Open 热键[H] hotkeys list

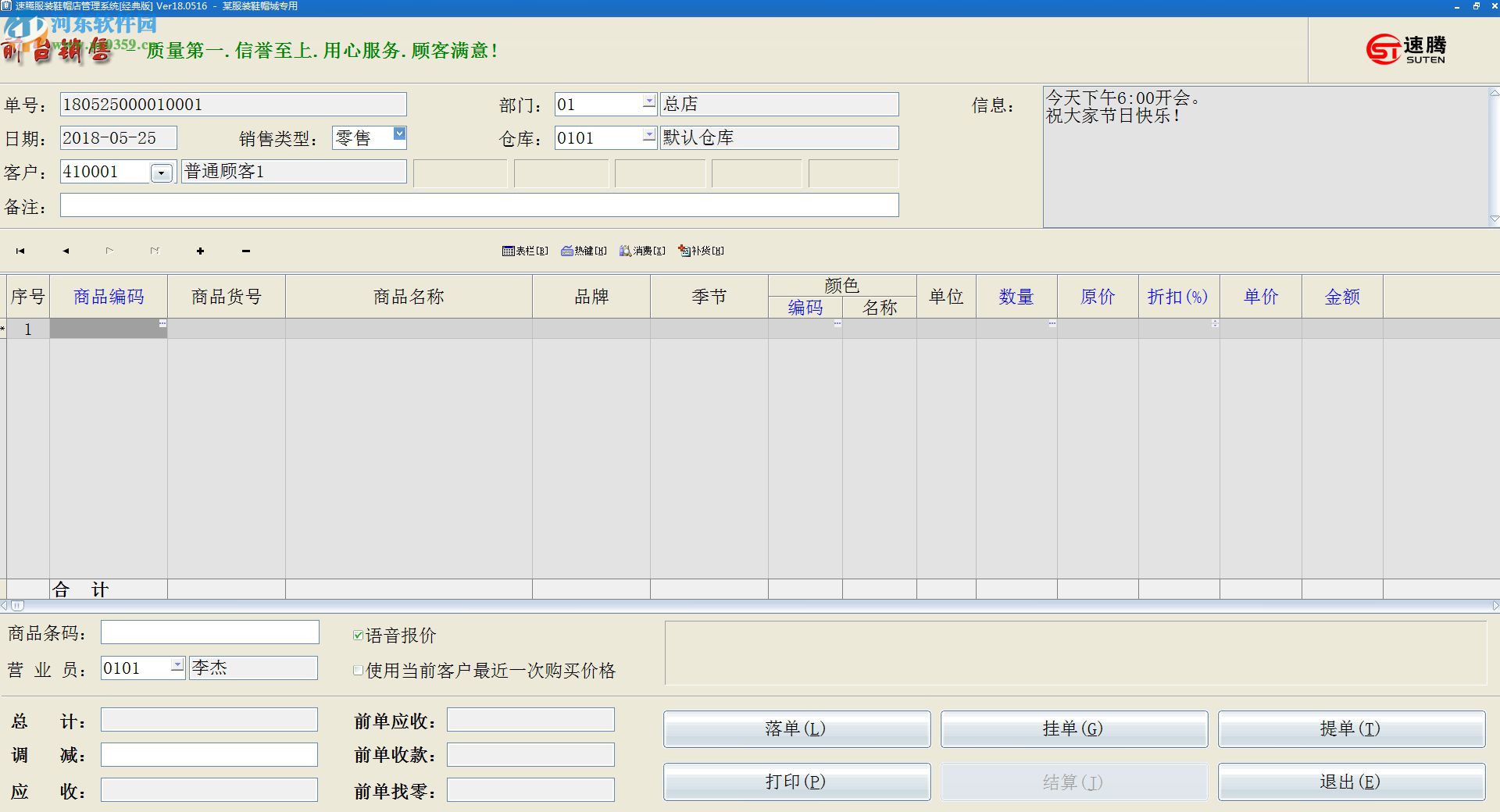[x=584, y=251]
